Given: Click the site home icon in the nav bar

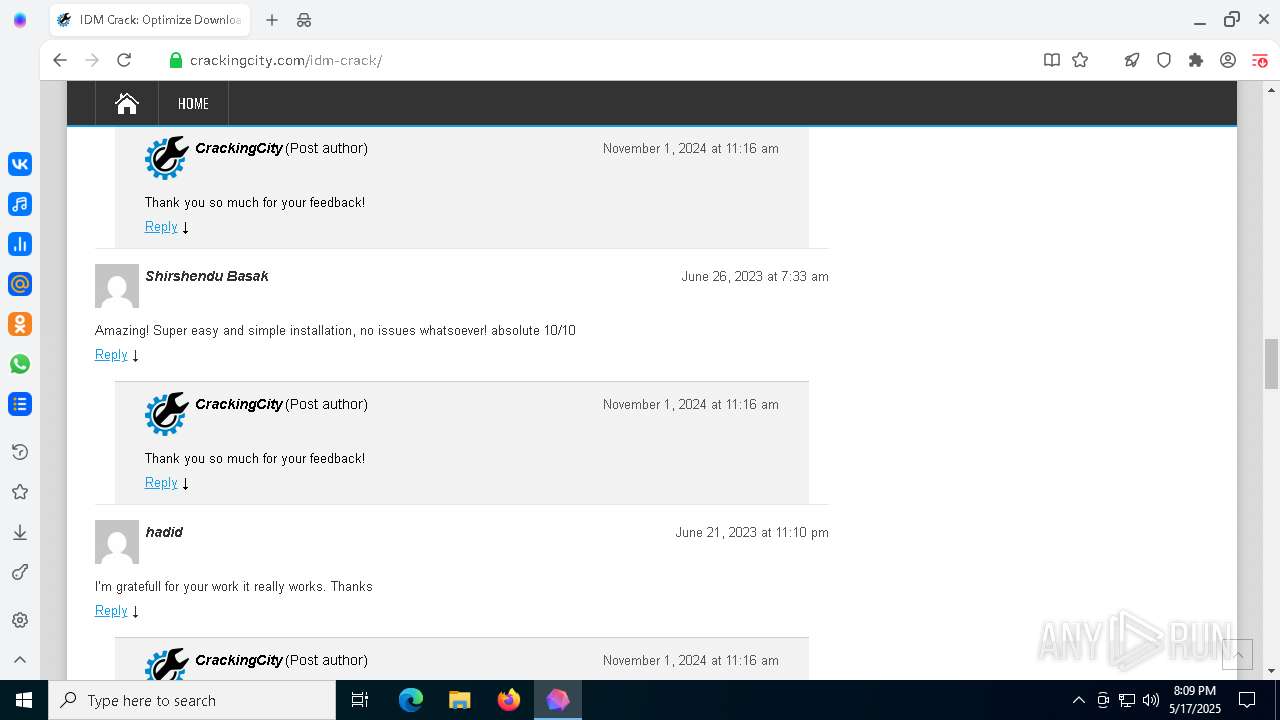Looking at the screenshot, I should [127, 103].
